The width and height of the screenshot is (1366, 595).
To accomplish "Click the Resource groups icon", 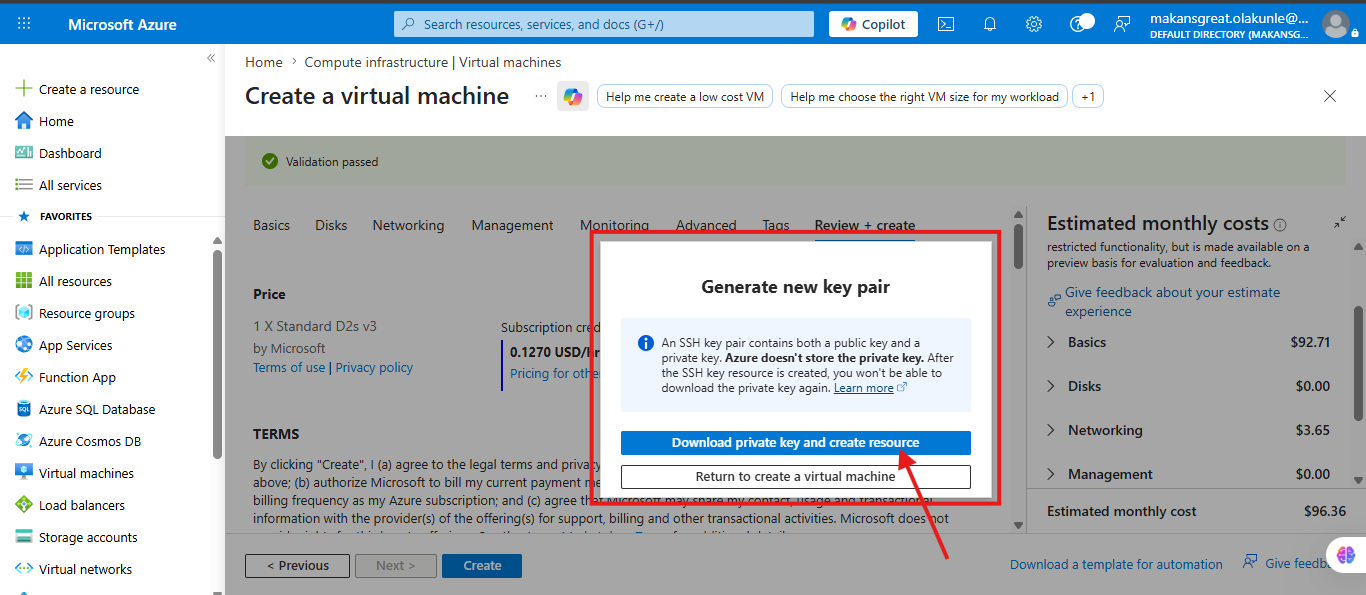I will tap(24, 313).
